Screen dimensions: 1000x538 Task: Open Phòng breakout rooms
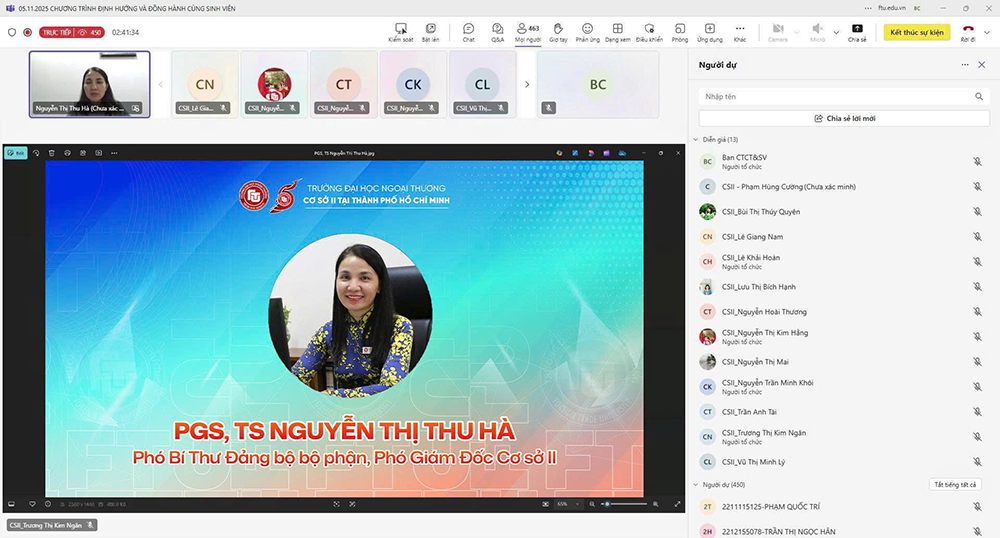pos(680,29)
